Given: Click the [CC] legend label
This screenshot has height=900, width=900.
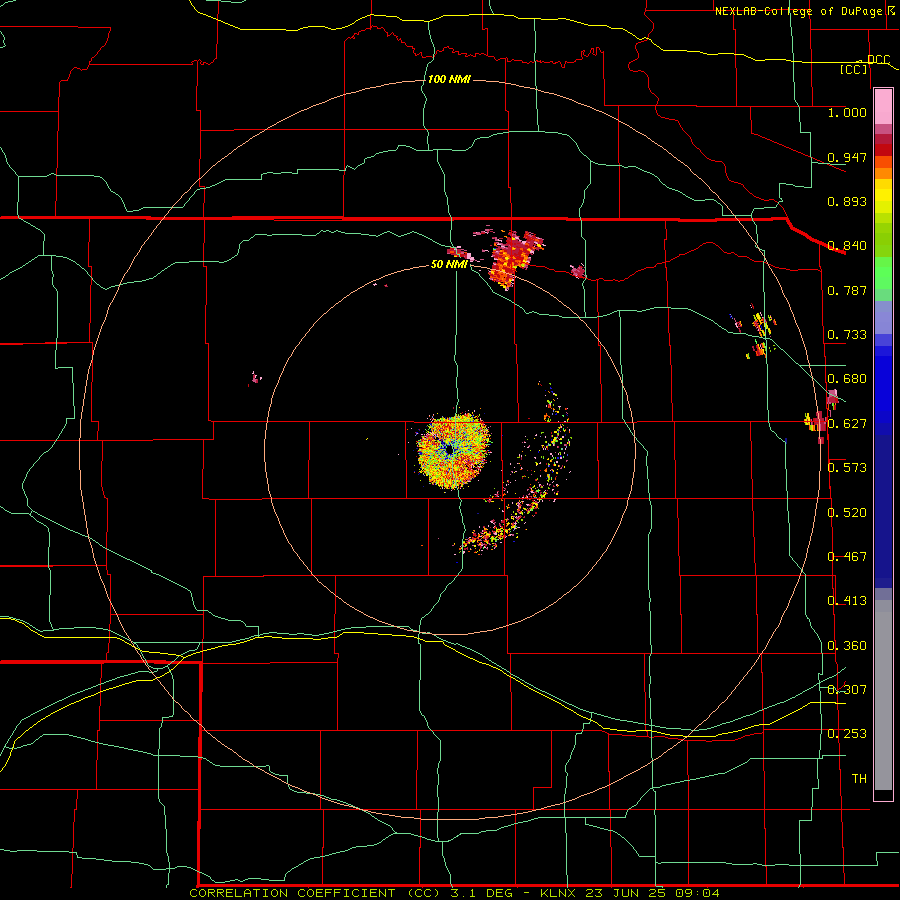Looking at the screenshot, I should click(x=854, y=69).
